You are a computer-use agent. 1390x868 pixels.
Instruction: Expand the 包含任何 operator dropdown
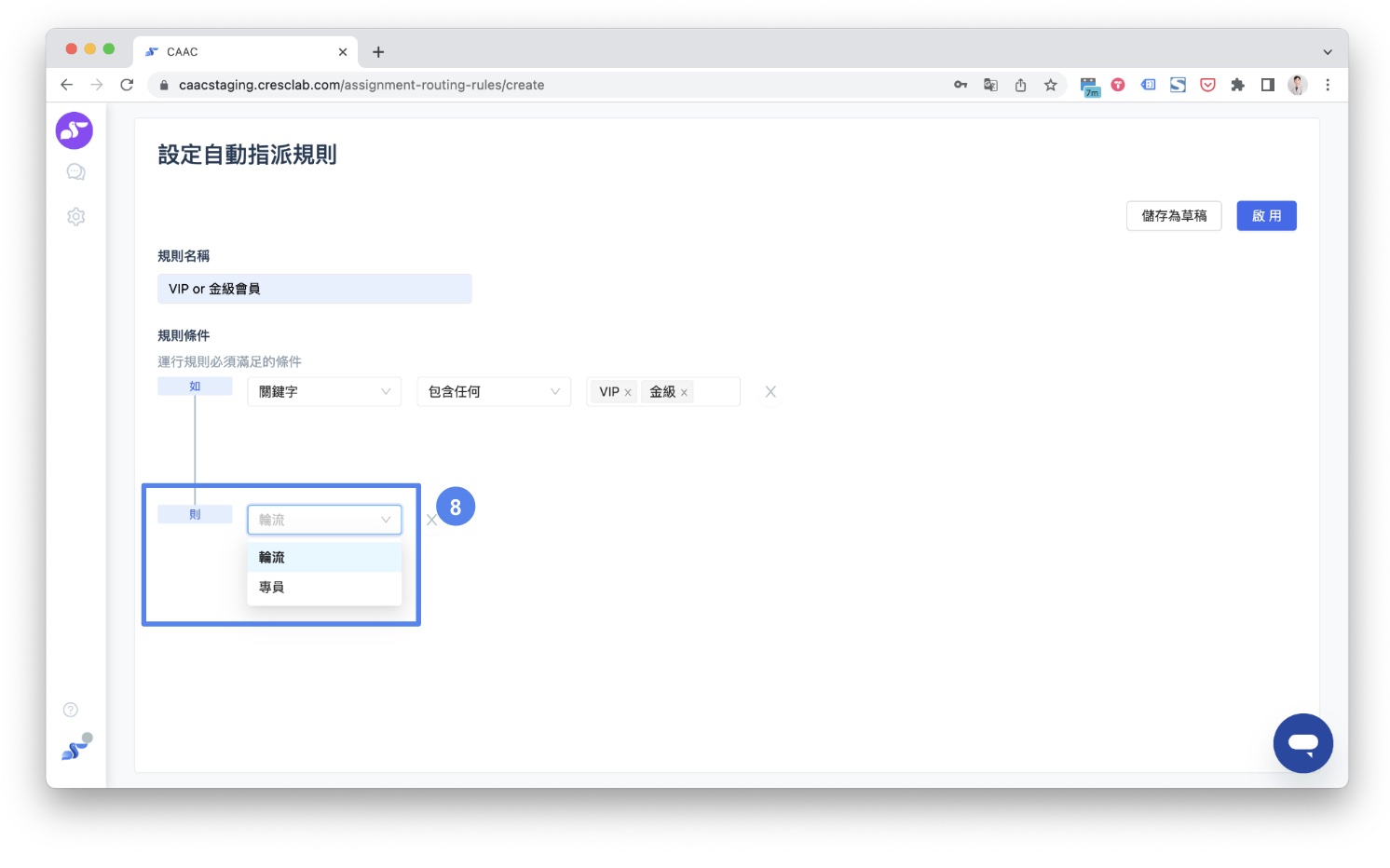tap(494, 392)
